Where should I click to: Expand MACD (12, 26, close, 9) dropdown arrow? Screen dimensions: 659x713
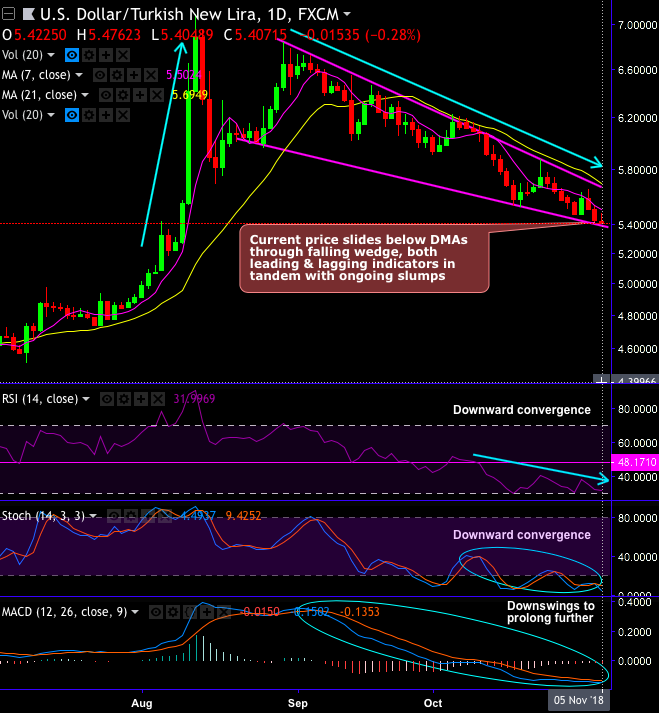click(135, 612)
